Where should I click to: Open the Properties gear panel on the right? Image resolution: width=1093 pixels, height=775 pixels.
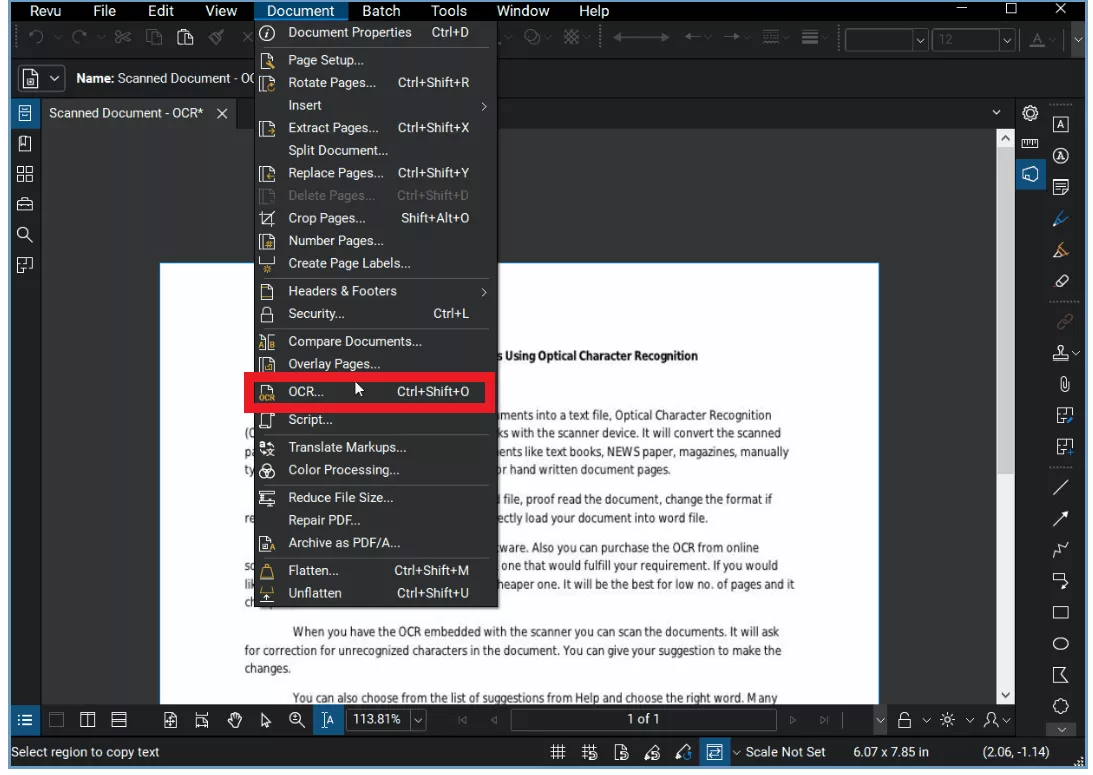(1029, 113)
